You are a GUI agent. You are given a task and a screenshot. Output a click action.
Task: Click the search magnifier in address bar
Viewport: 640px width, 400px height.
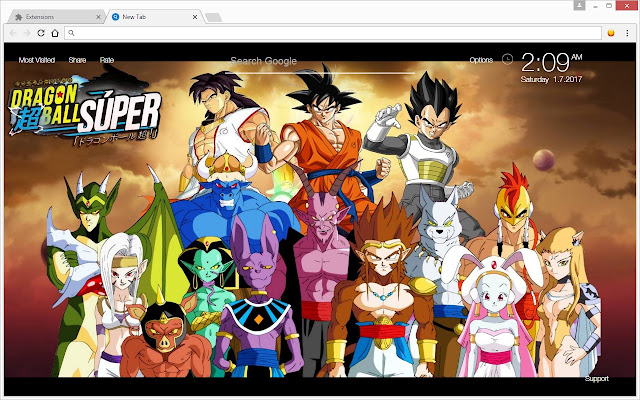tap(71, 33)
